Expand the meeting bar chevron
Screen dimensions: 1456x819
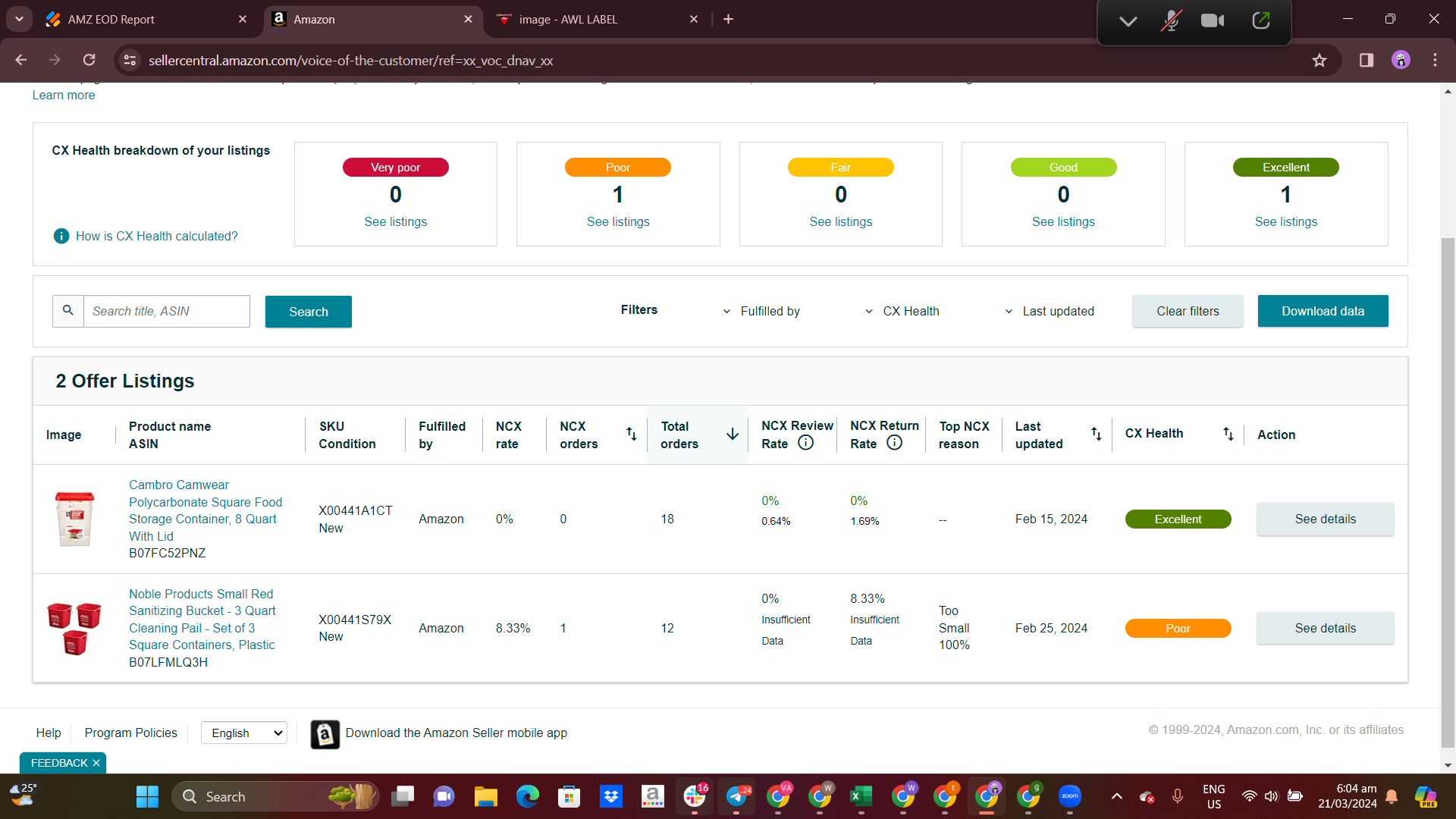tap(1128, 21)
